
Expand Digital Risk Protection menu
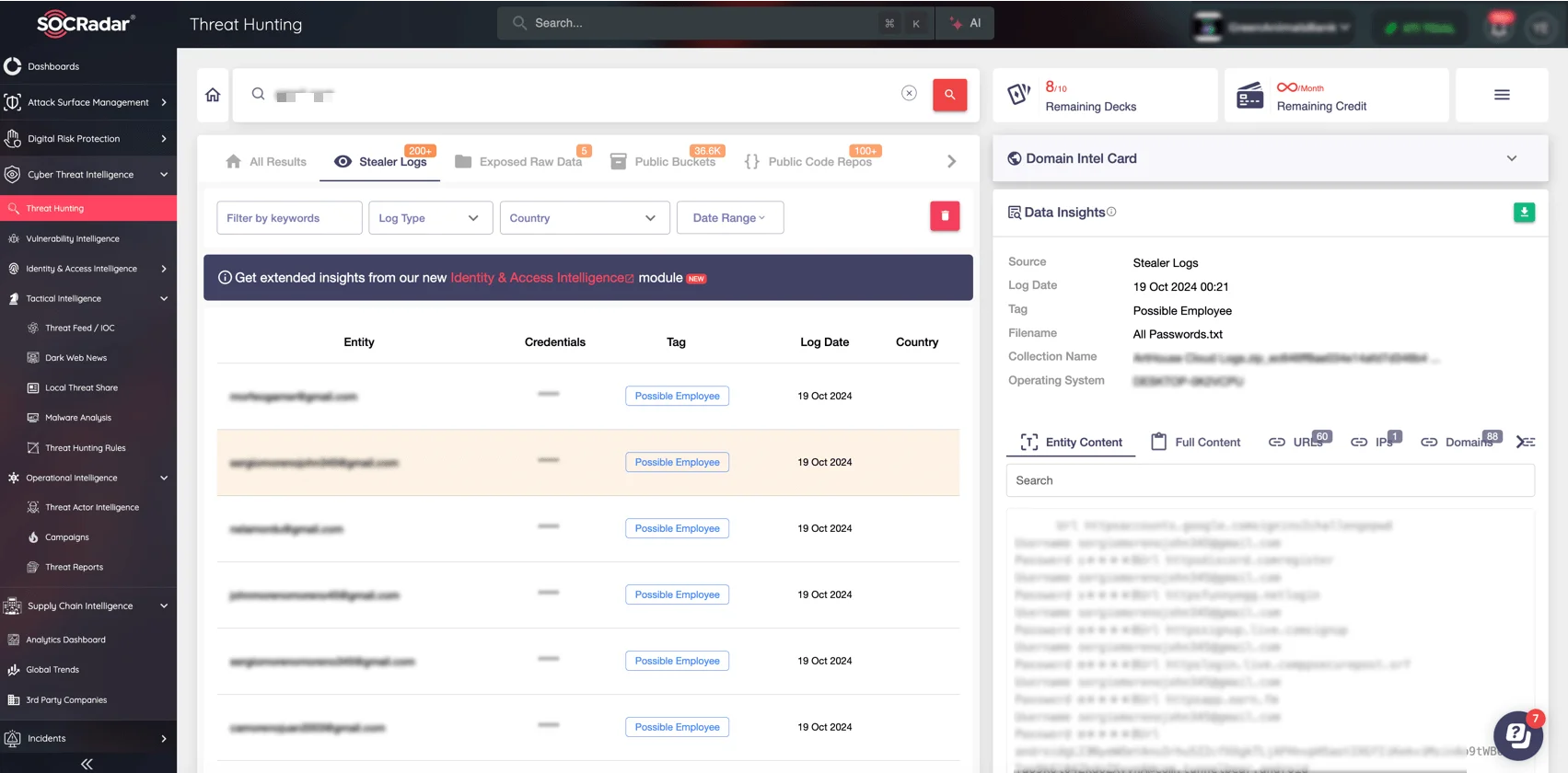[x=88, y=139]
